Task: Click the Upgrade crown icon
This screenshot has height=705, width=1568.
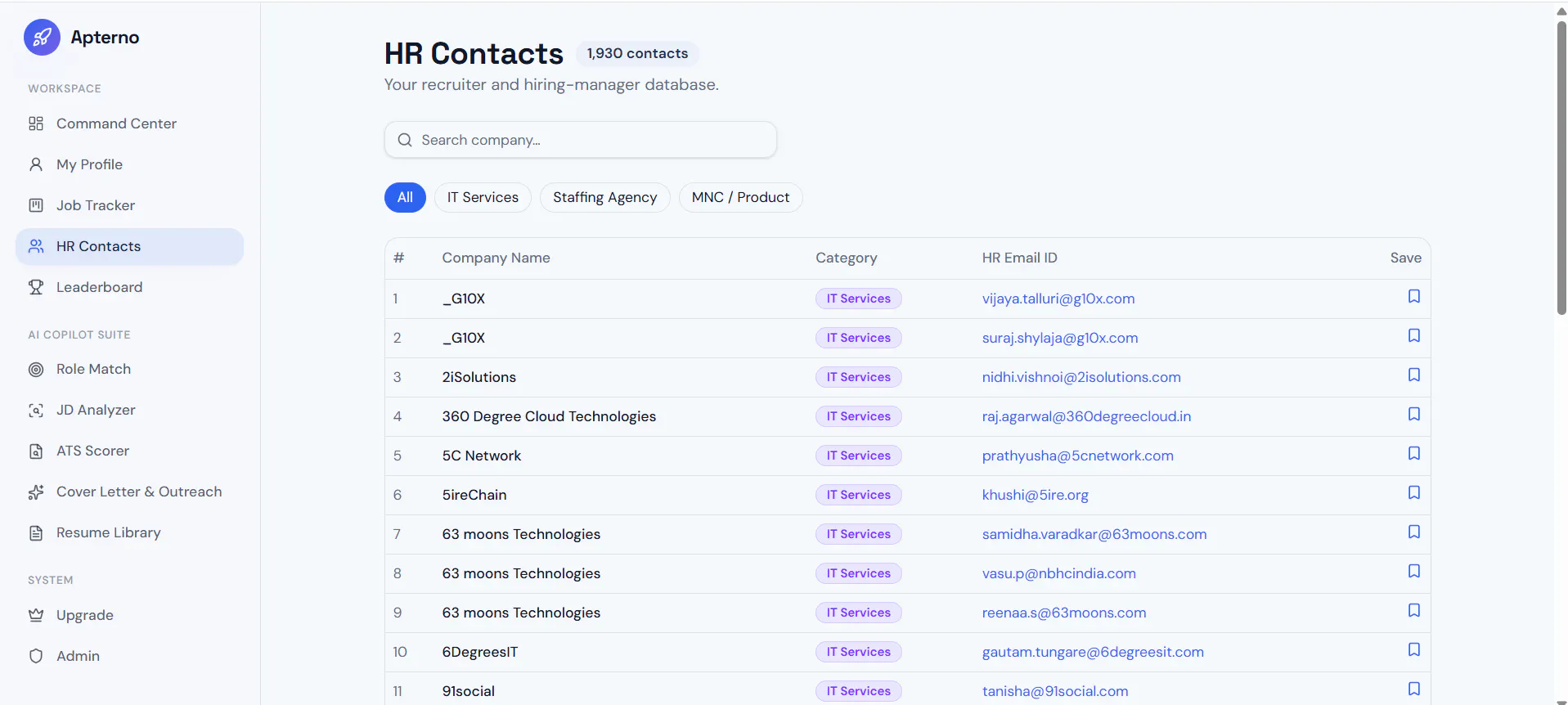Action: 36,615
